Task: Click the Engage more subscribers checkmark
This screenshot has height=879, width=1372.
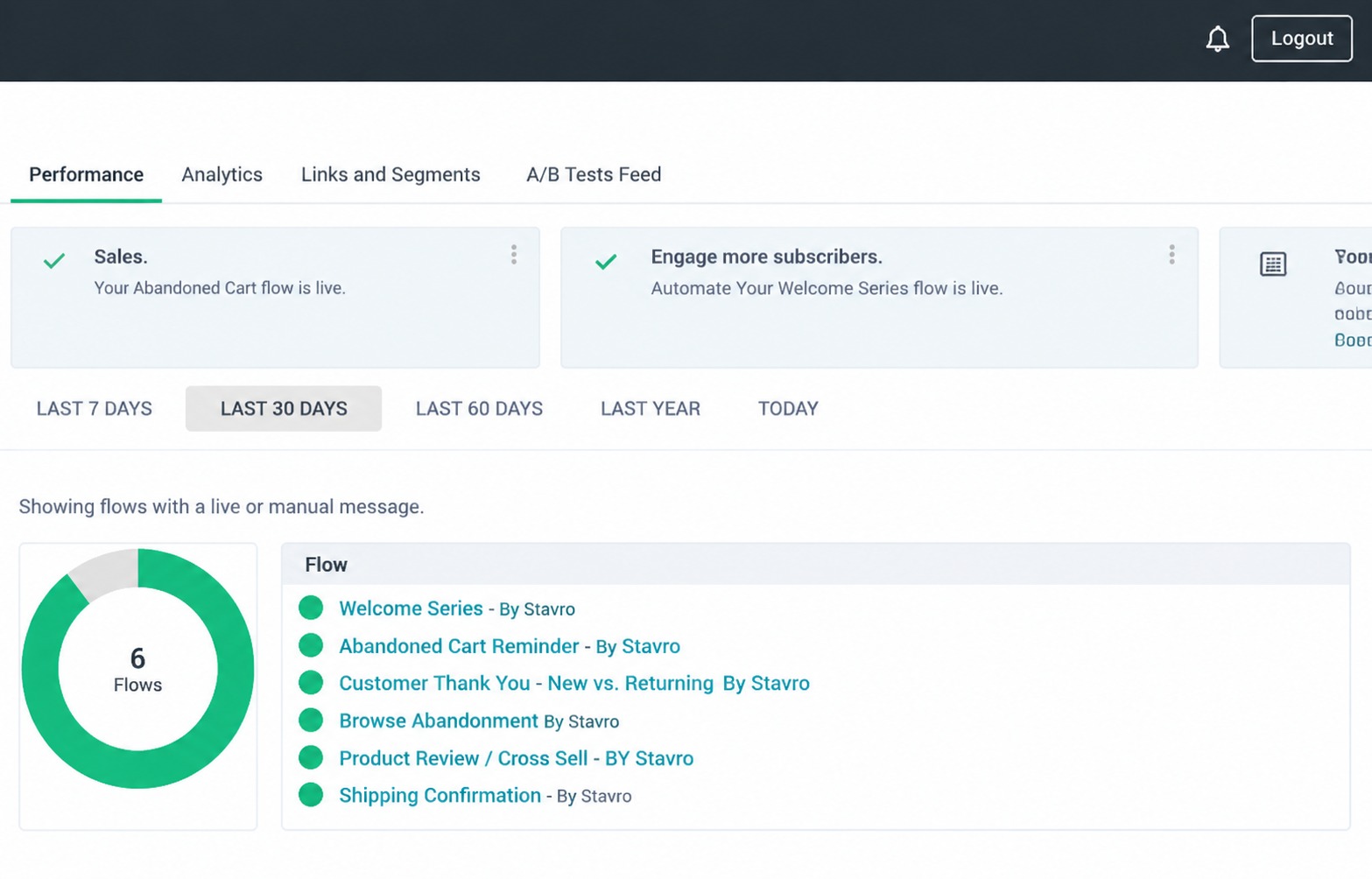Action: tap(606, 261)
